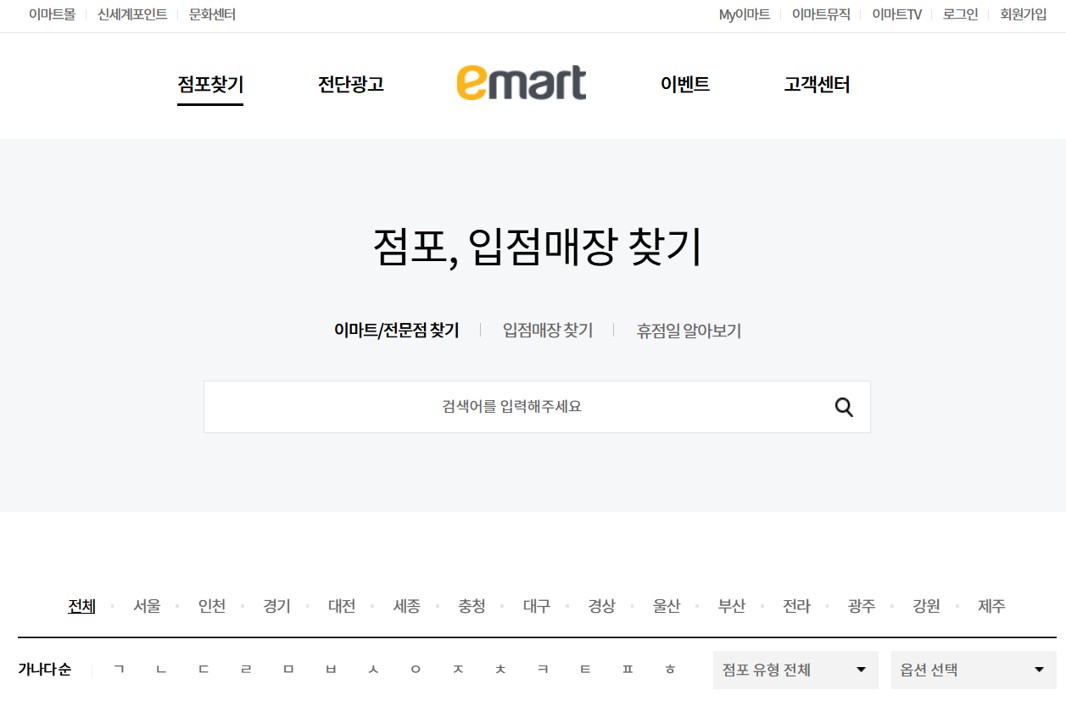Filter stores by 강원
The image size is (1066, 701).
pyautogui.click(x=926, y=606)
